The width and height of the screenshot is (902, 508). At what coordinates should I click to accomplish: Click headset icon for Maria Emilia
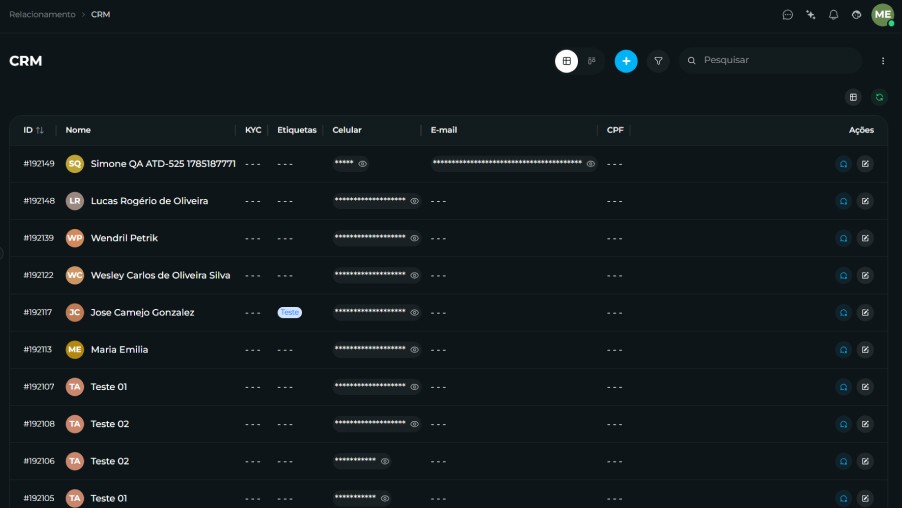pyautogui.click(x=843, y=350)
